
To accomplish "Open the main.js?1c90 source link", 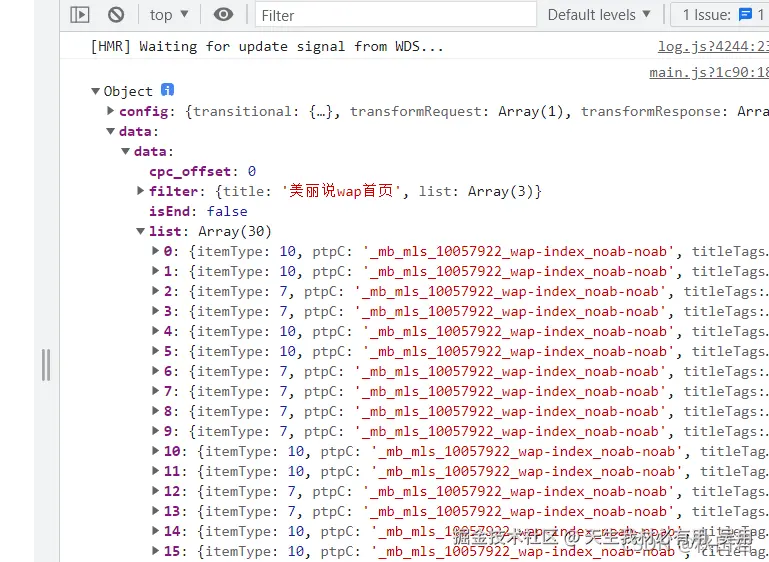I will [x=709, y=73].
